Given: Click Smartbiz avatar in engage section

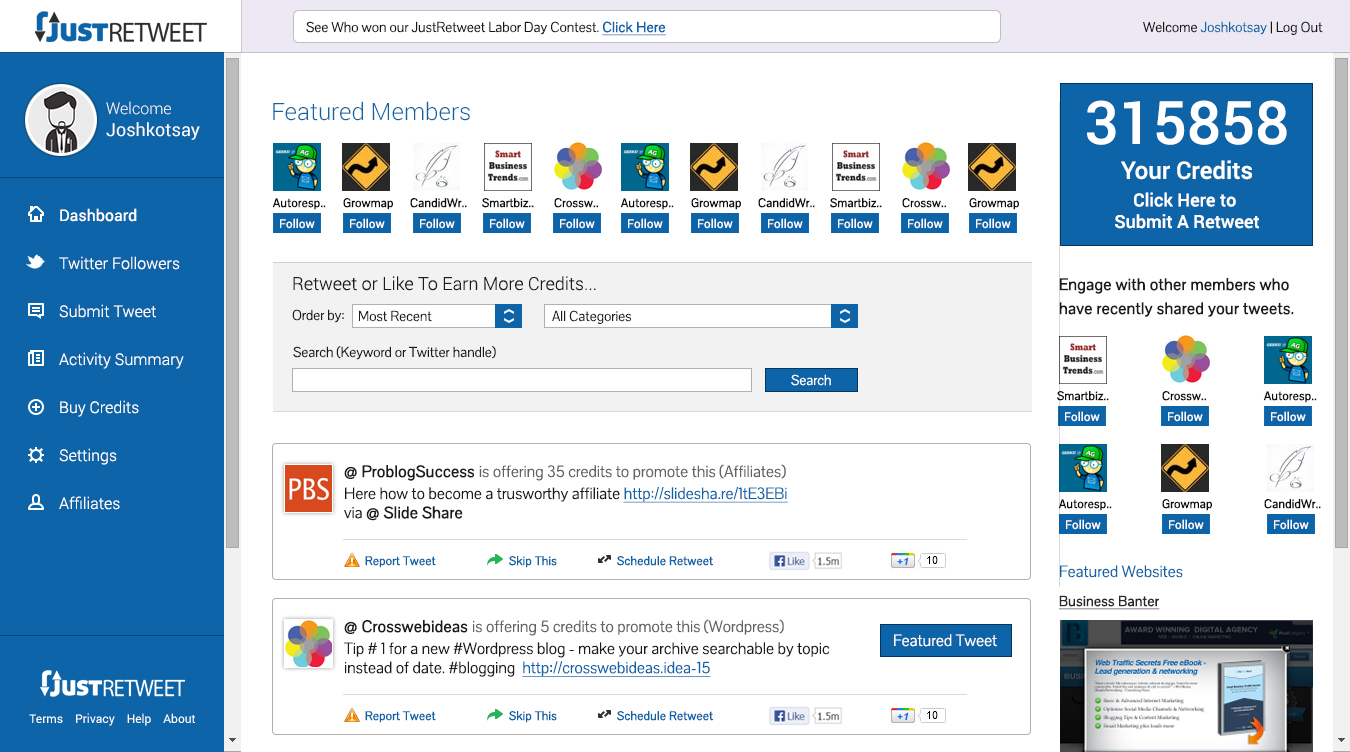Looking at the screenshot, I should (x=1083, y=360).
